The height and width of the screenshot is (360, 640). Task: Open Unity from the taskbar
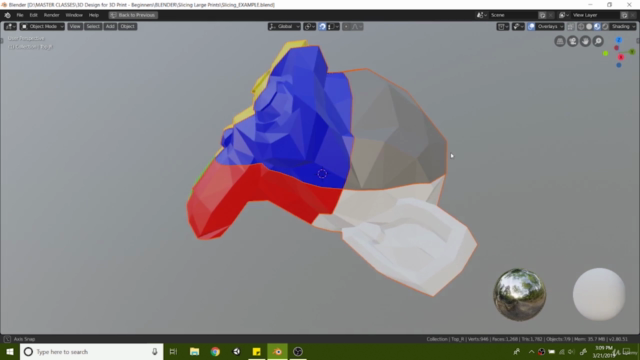point(236,352)
